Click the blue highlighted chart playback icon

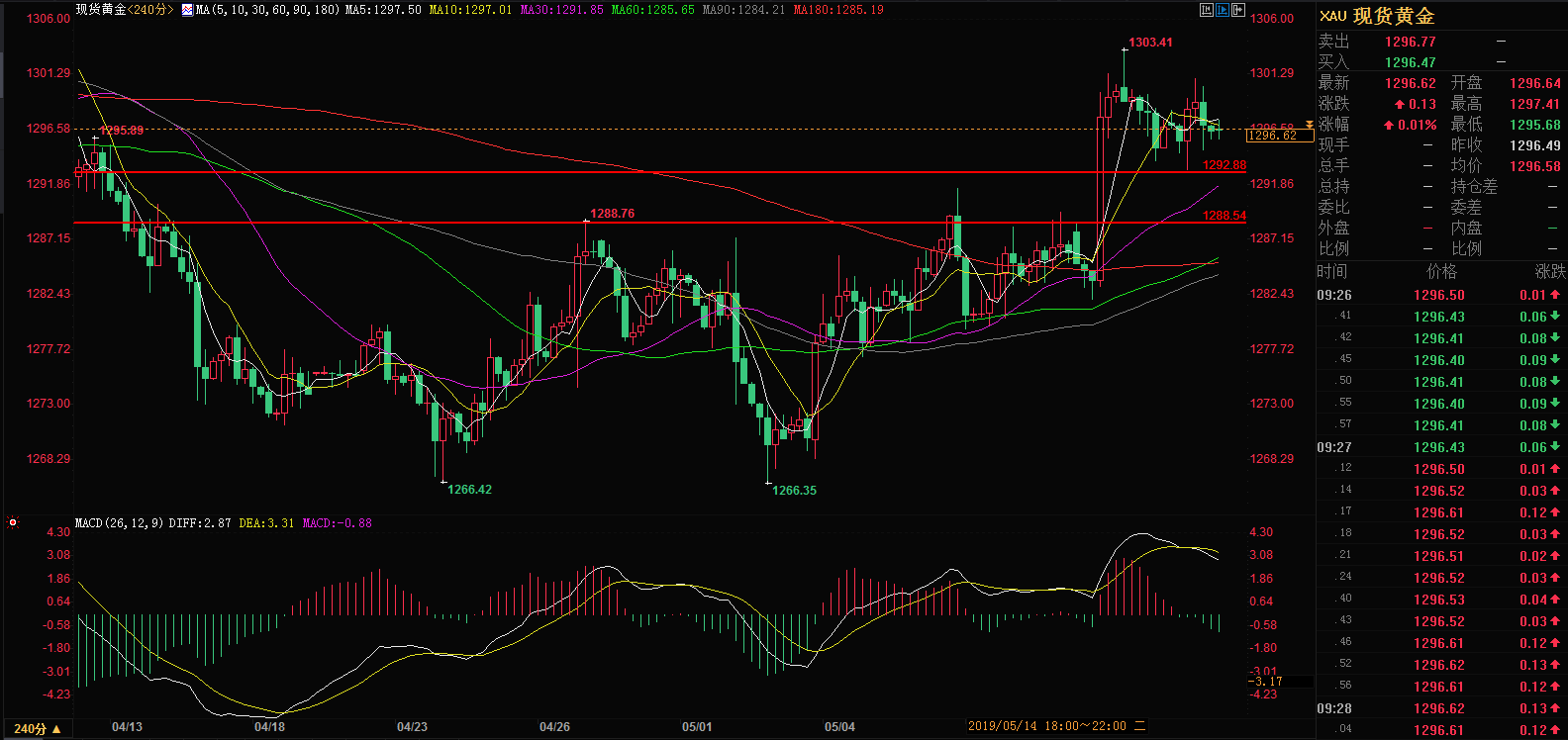click(1222, 10)
